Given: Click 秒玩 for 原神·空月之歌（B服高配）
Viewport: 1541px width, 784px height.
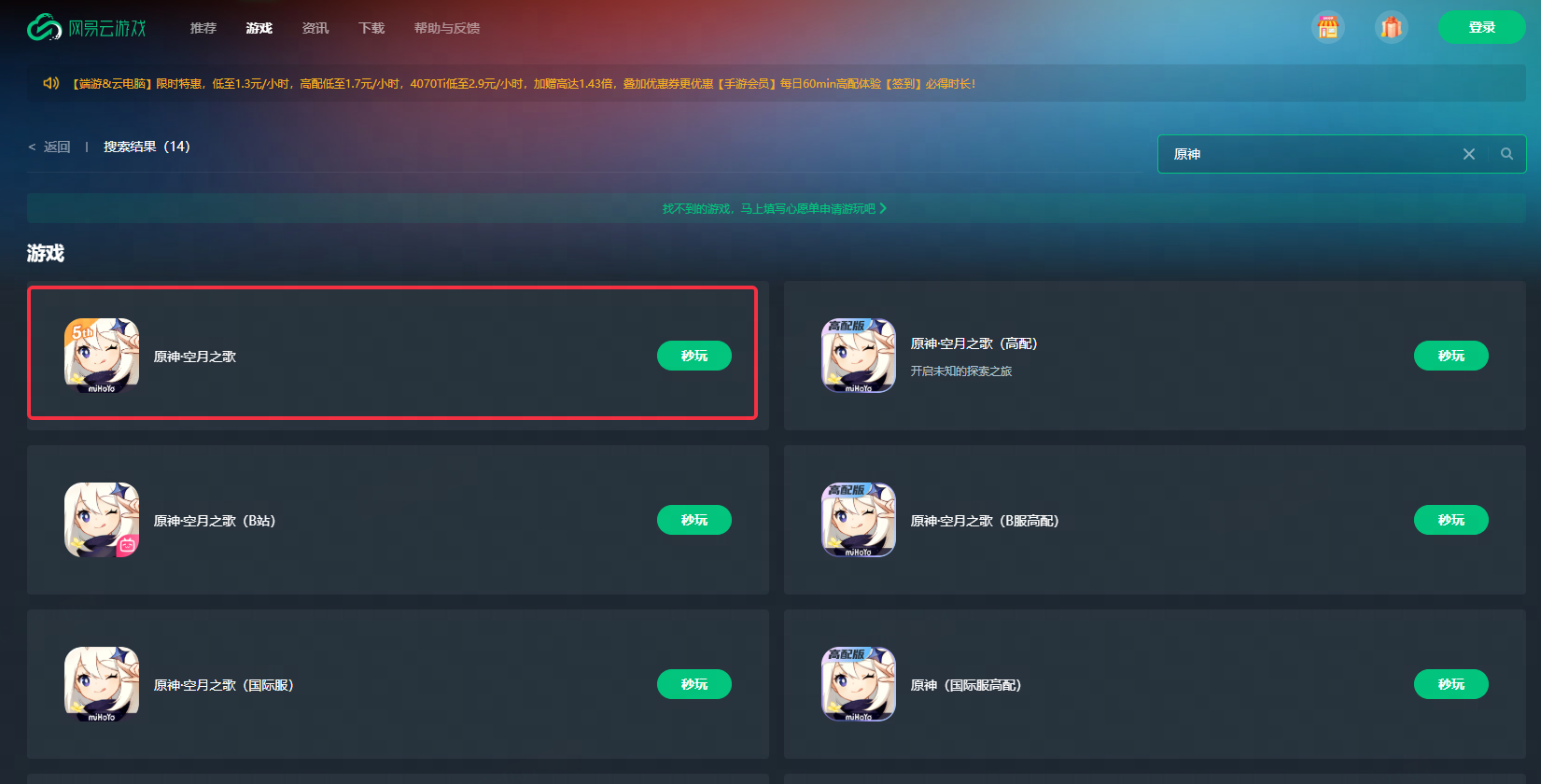Looking at the screenshot, I should click(x=1451, y=520).
